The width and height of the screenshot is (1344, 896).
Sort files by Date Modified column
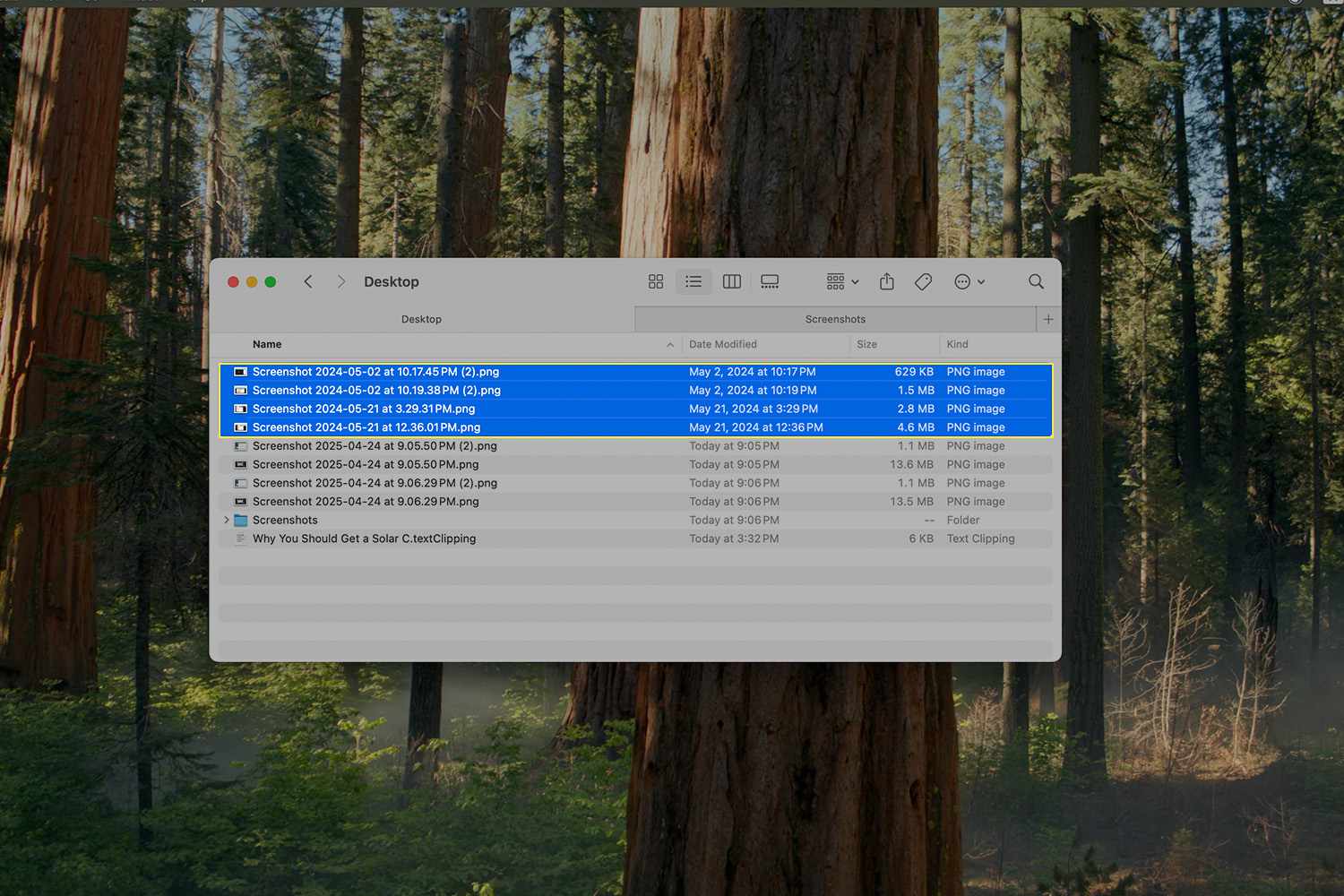[723, 344]
